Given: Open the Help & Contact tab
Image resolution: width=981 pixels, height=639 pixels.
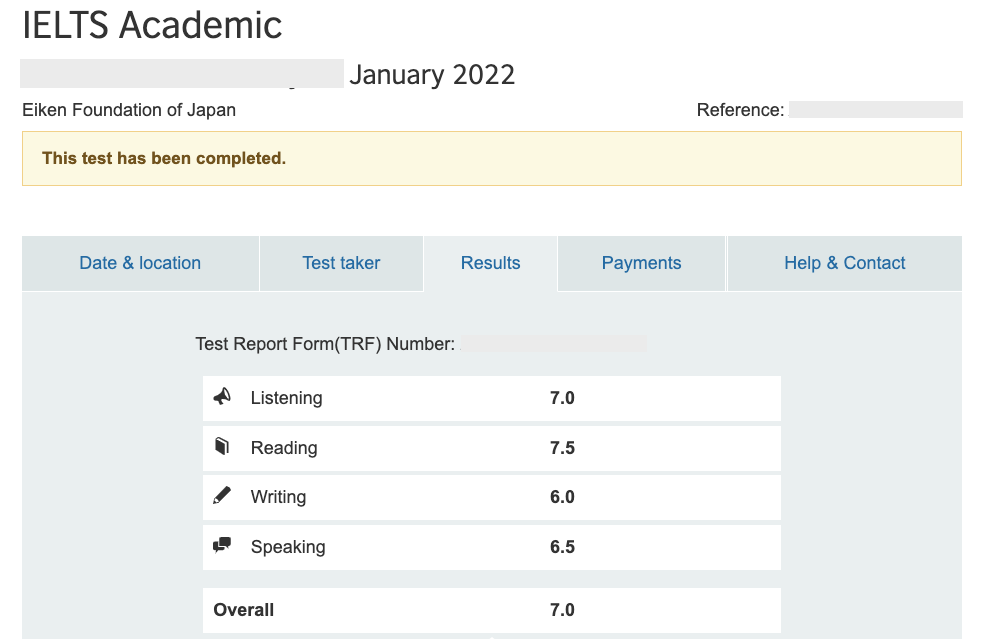Looking at the screenshot, I should click(844, 263).
